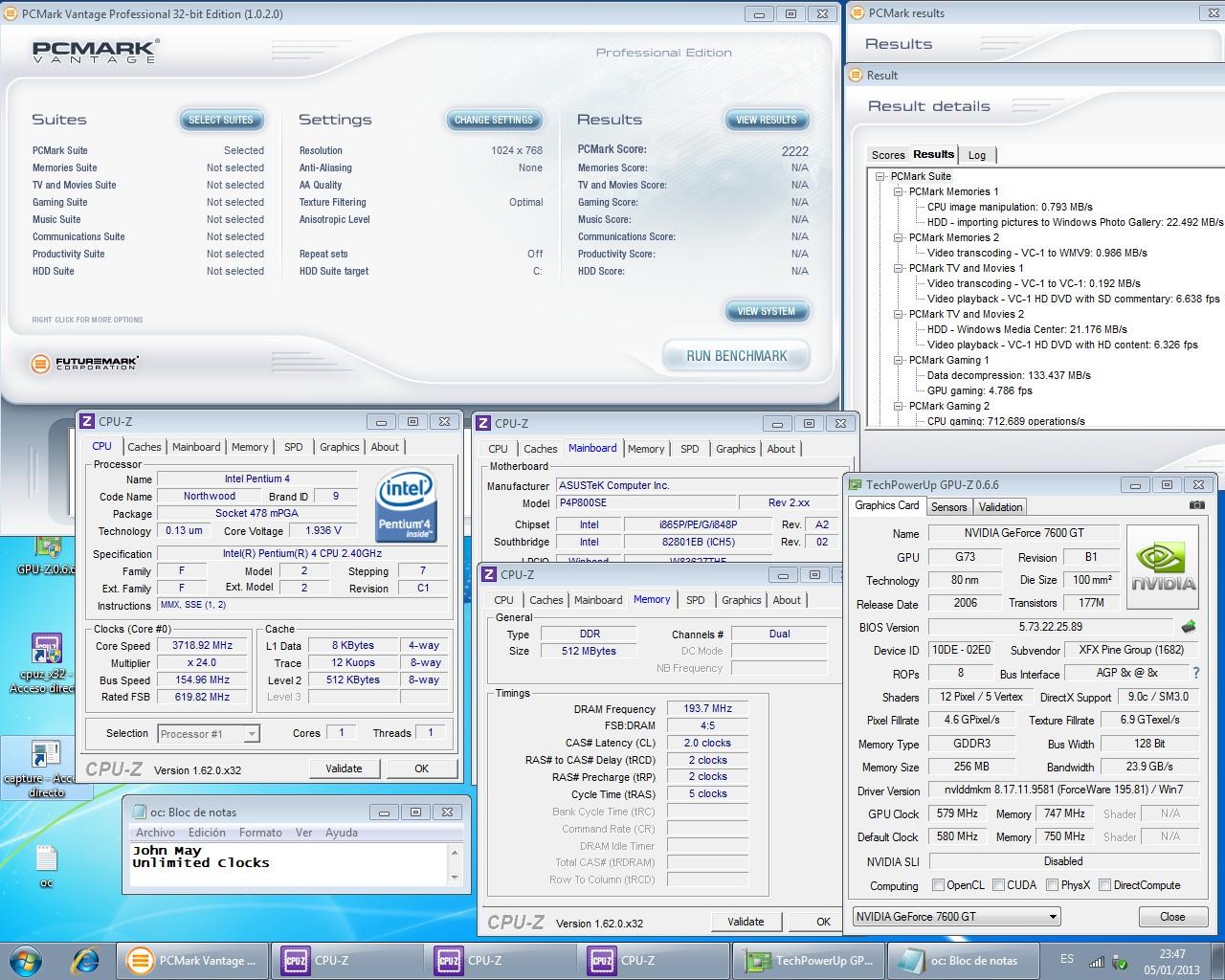This screenshot has height=980, width=1225.
Task: Click the GPU-Z title bar icon
Action: click(856, 484)
